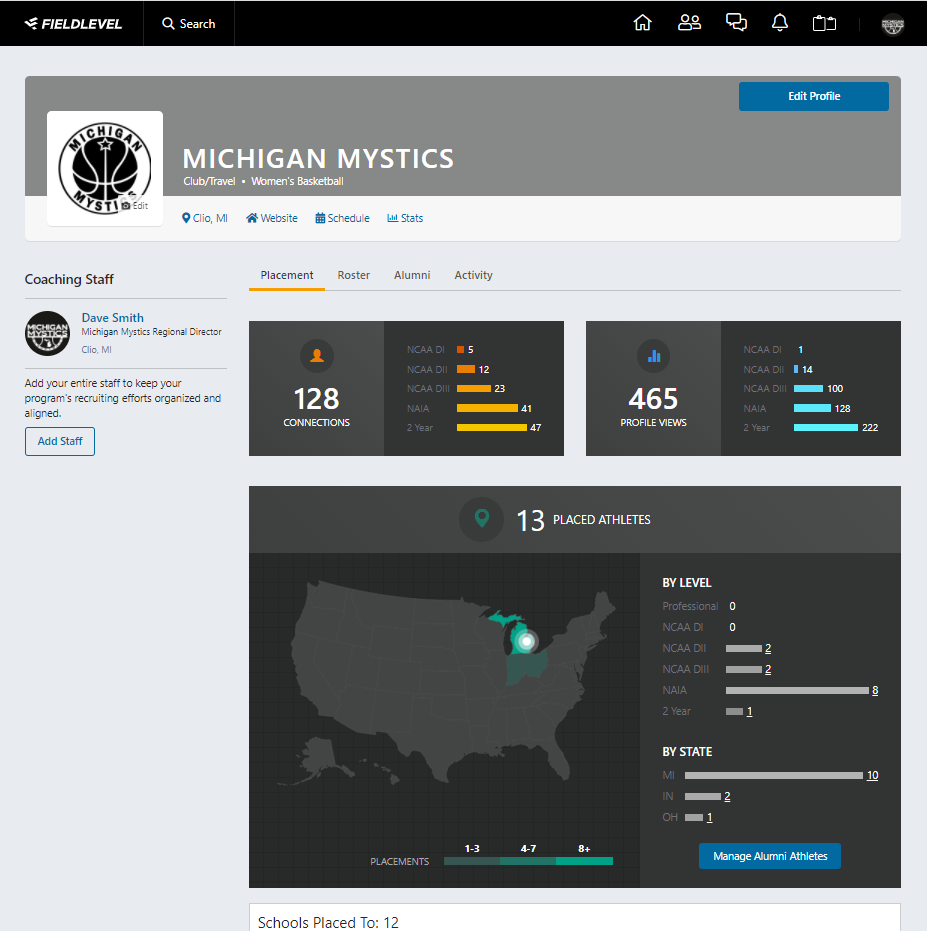The width and height of the screenshot is (927, 931).
Task: Switch to the Roster tab
Action: [x=353, y=276]
